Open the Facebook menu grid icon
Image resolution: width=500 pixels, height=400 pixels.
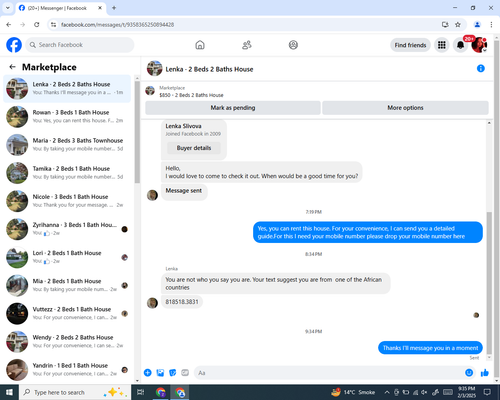442,45
